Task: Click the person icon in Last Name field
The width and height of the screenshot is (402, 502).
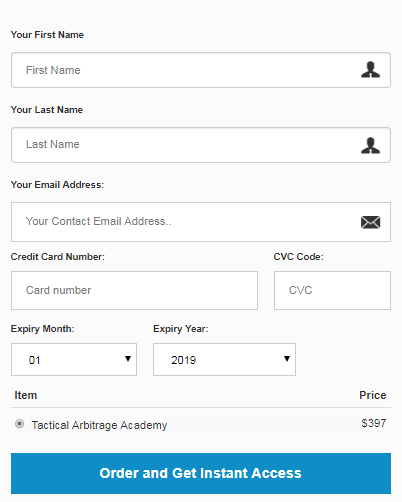Action: (x=370, y=145)
